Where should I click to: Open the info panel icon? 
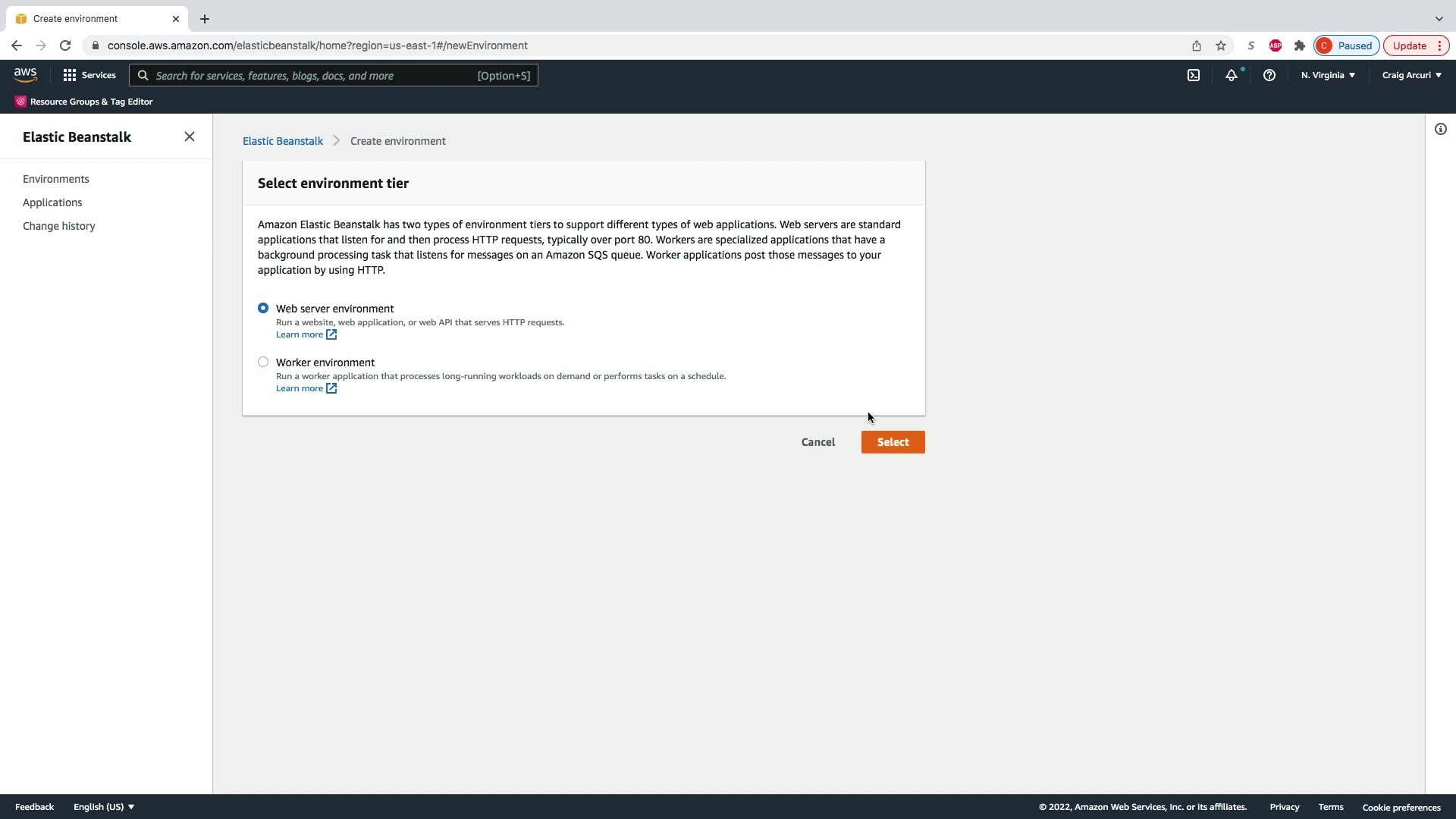click(1440, 129)
